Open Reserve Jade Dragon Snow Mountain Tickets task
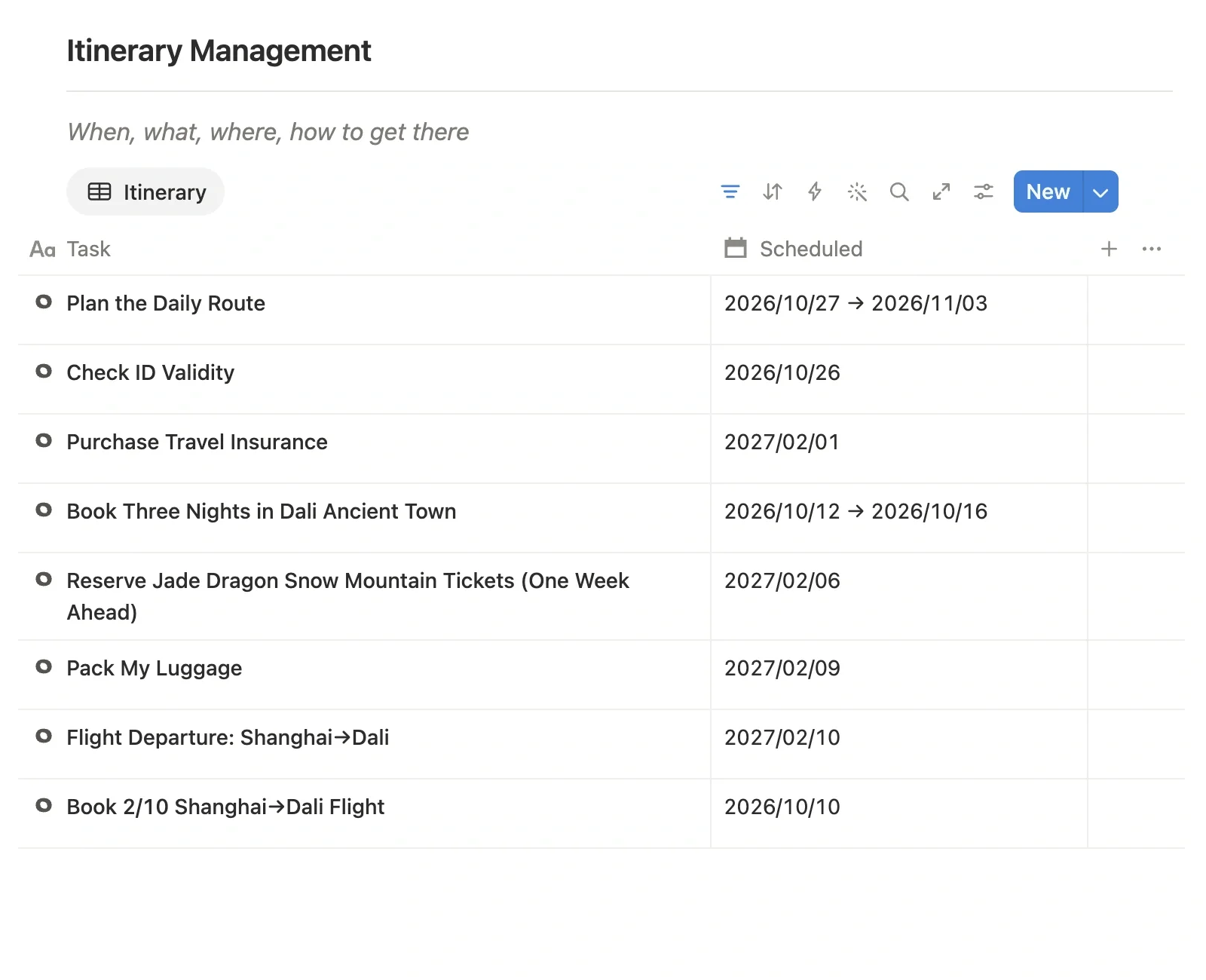Viewport: 1206px width, 980px height. (347, 596)
